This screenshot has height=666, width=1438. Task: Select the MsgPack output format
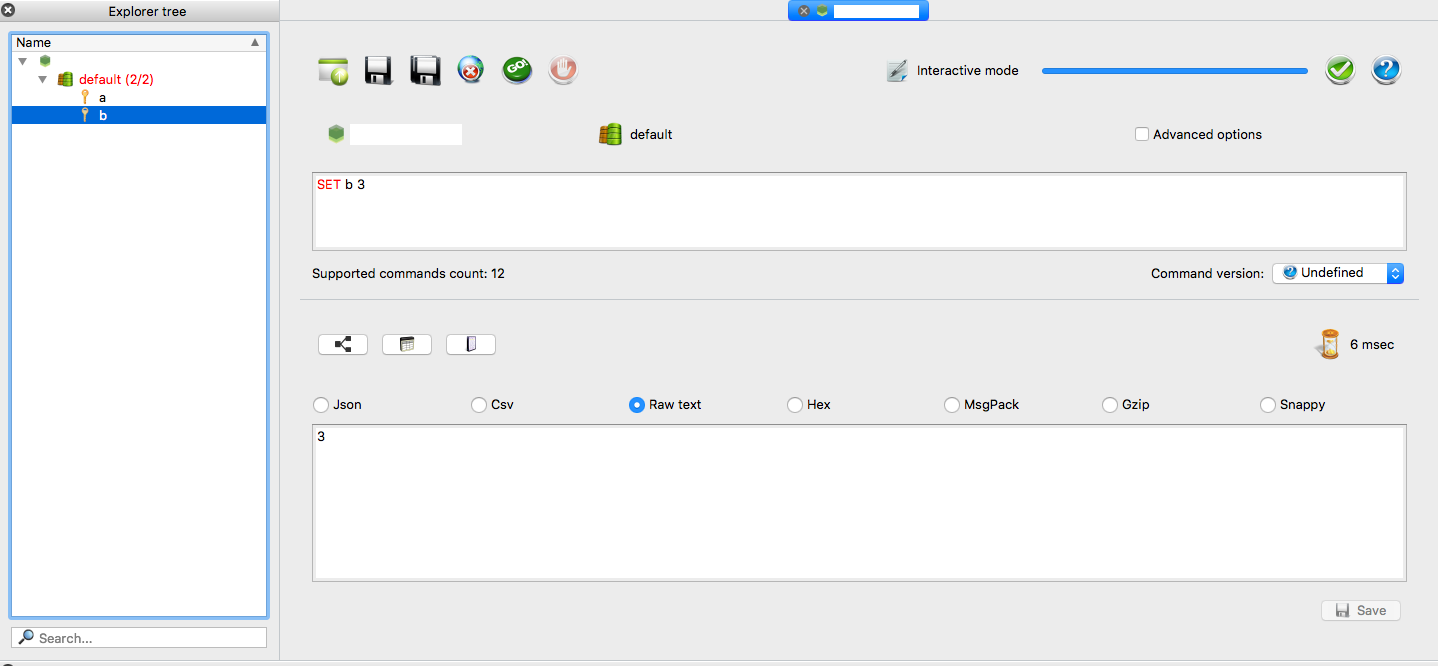(953, 405)
